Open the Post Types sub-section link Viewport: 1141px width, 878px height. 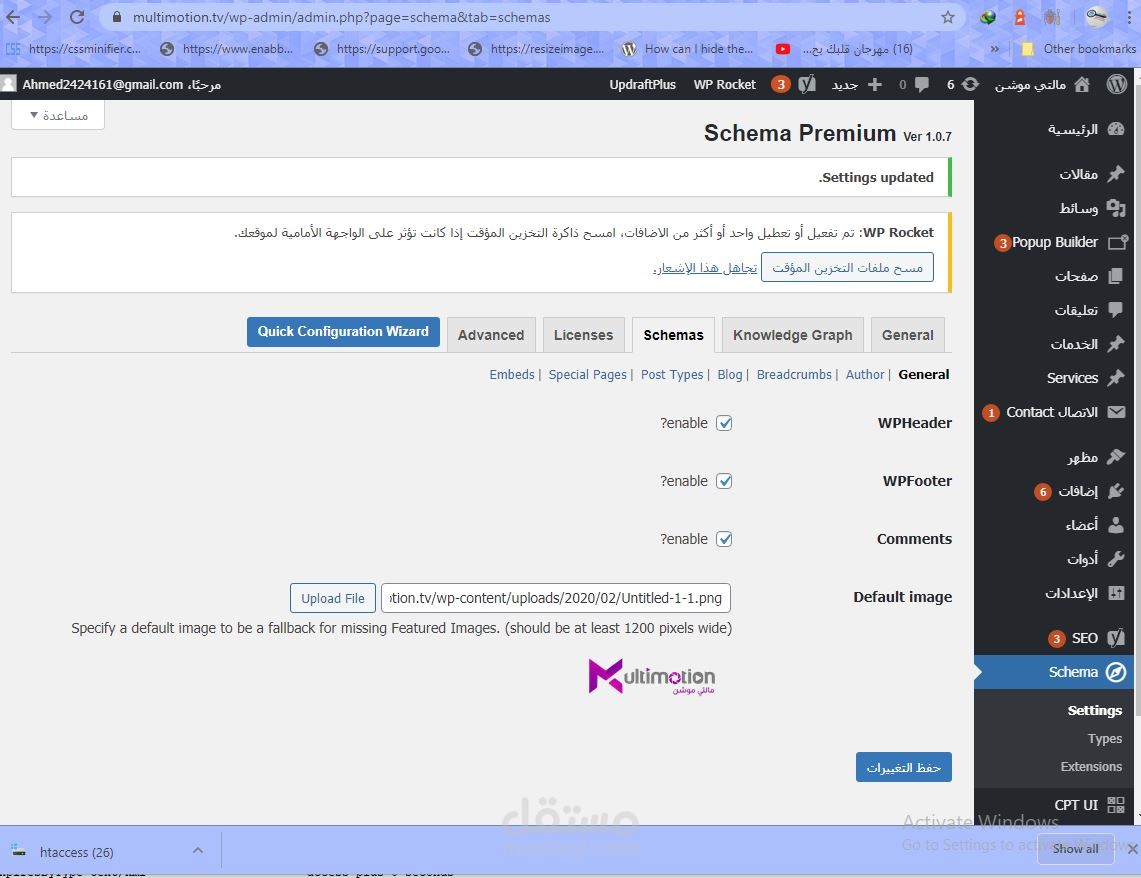click(672, 374)
